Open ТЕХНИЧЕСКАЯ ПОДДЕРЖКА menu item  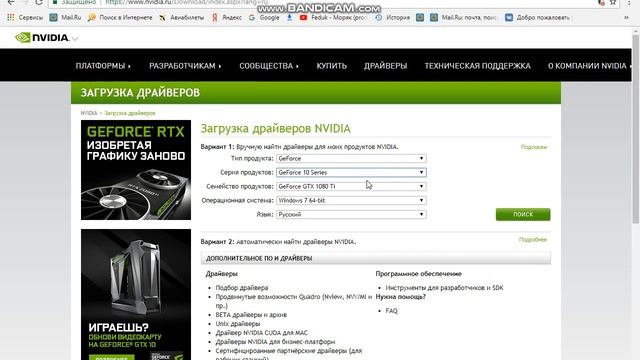click(x=477, y=66)
